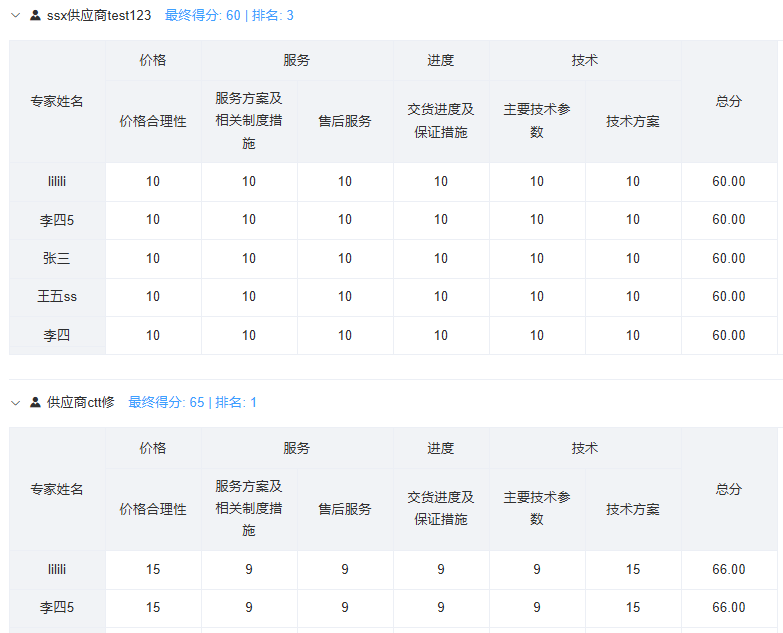Select expert 张三 in first table
The image size is (783, 633).
point(57,258)
